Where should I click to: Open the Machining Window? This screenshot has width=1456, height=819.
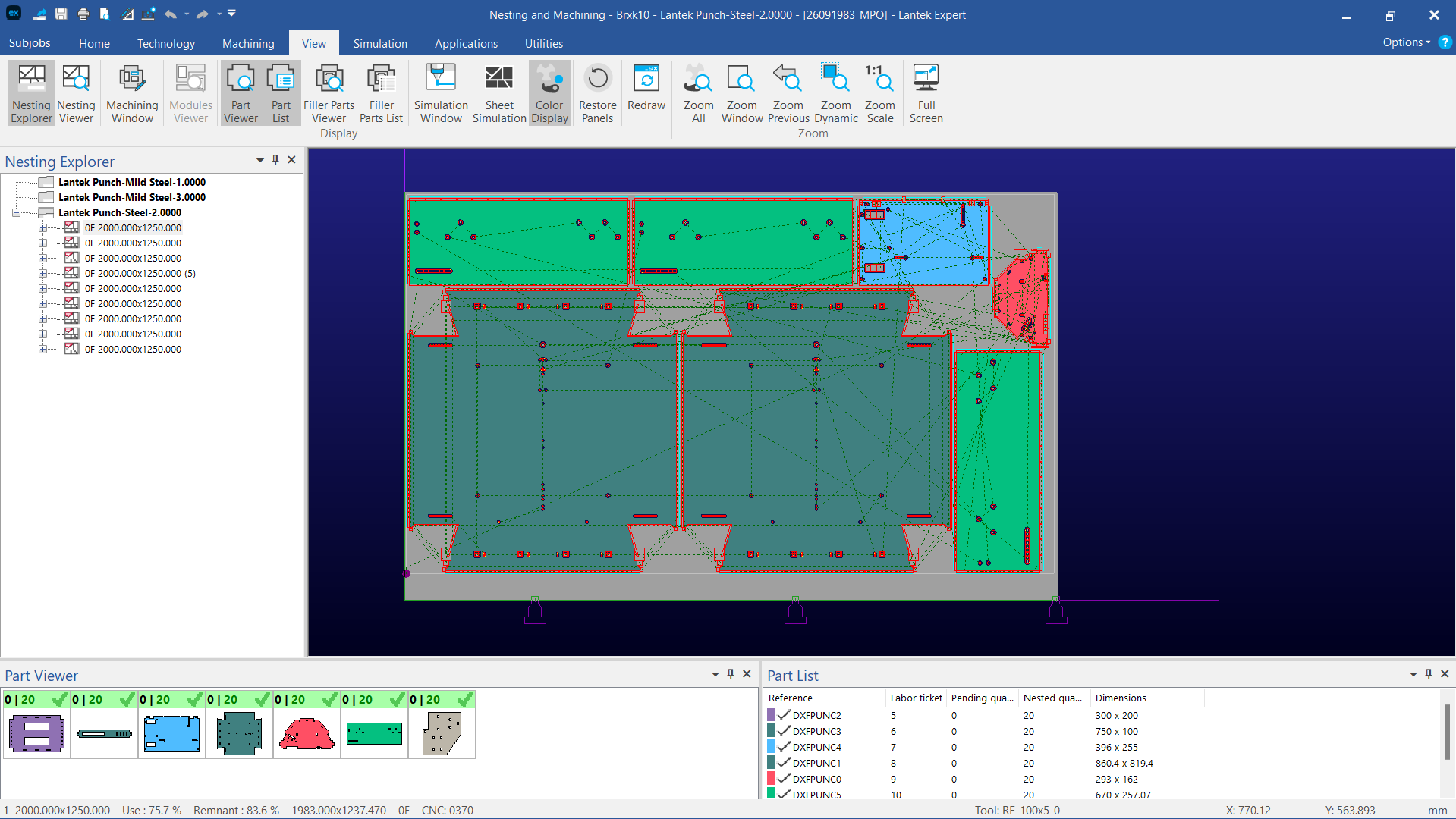tap(132, 93)
